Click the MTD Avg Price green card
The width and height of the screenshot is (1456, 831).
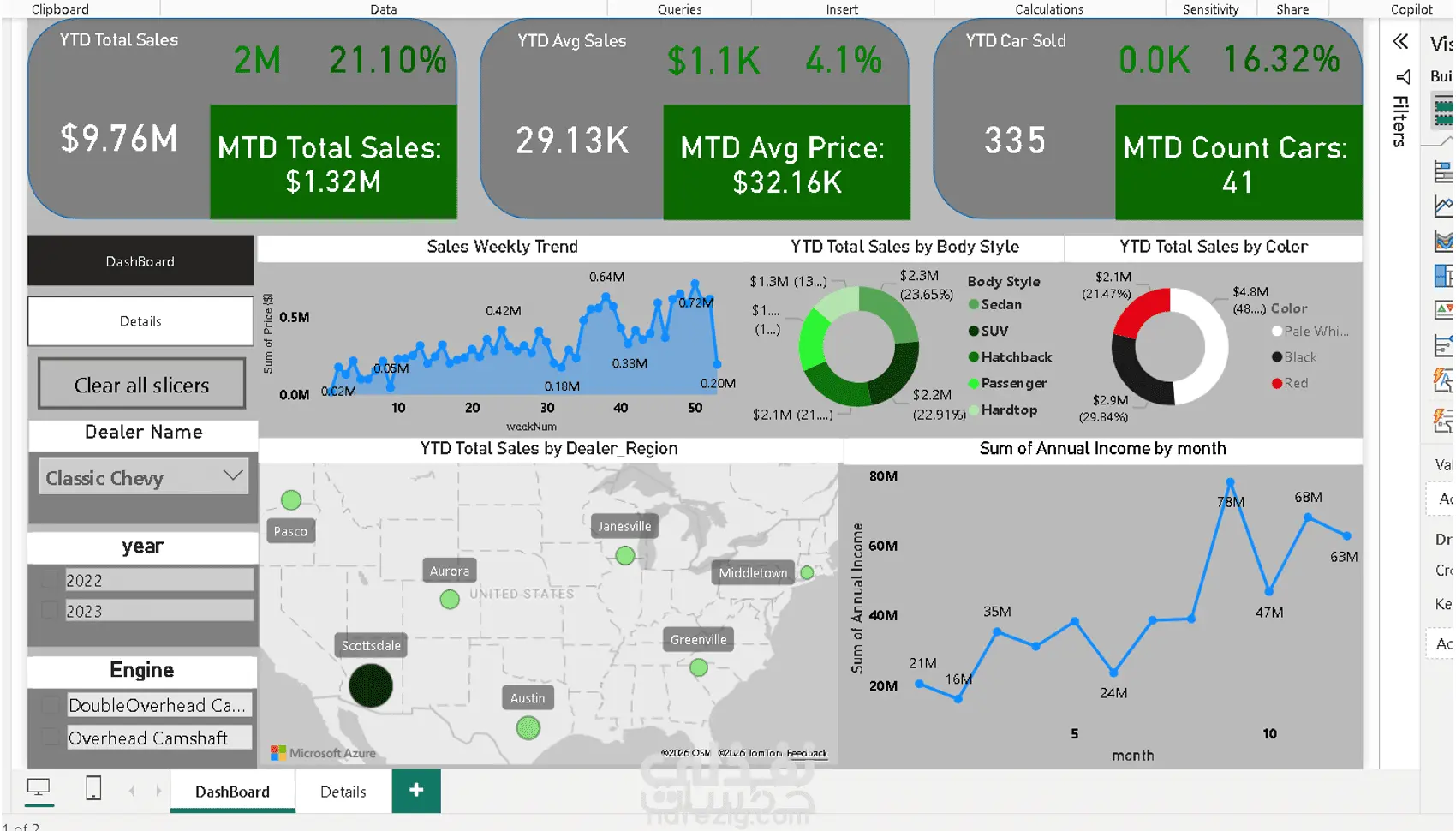(x=786, y=162)
